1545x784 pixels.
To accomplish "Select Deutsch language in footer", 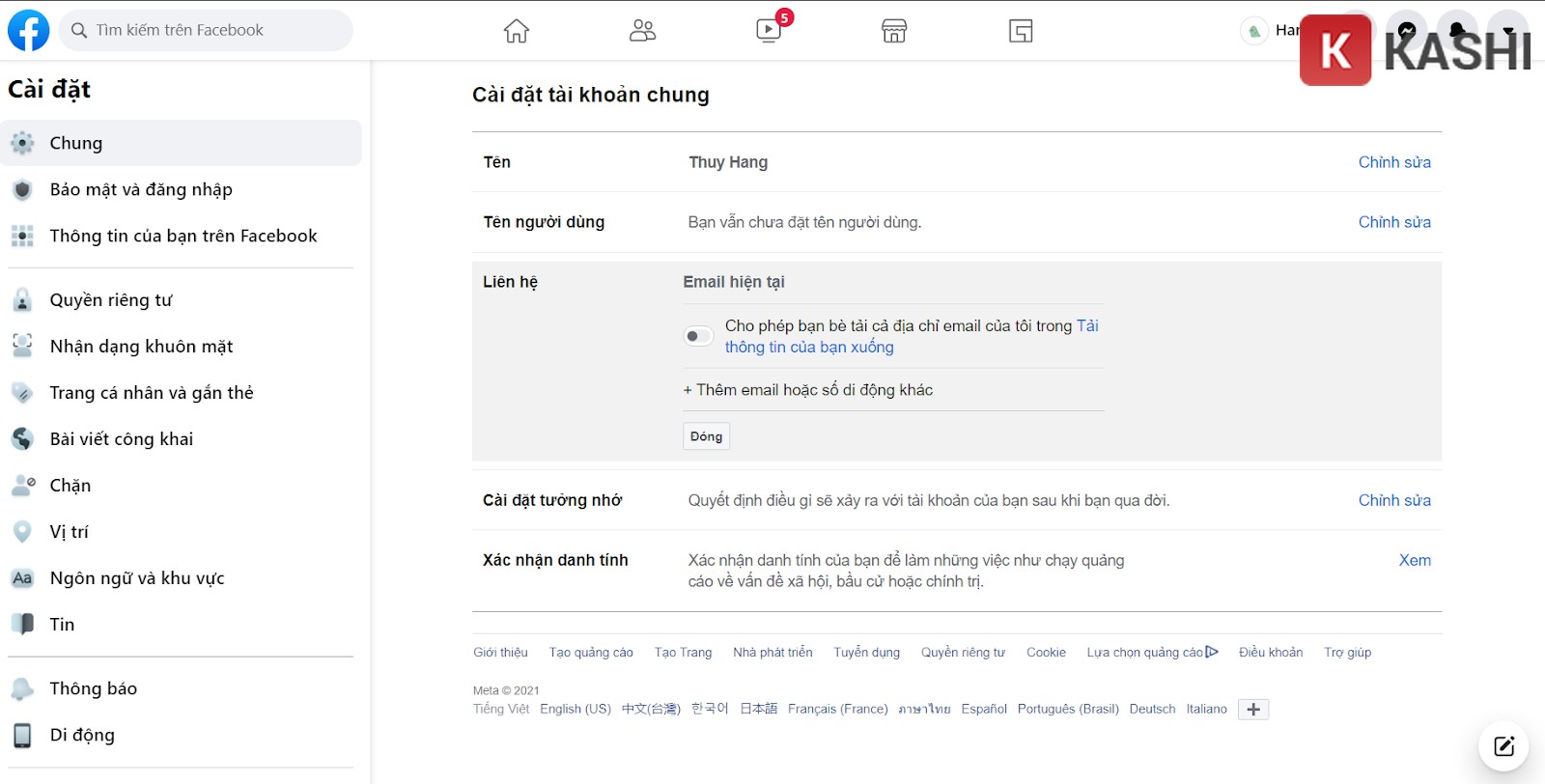I will coord(1152,709).
